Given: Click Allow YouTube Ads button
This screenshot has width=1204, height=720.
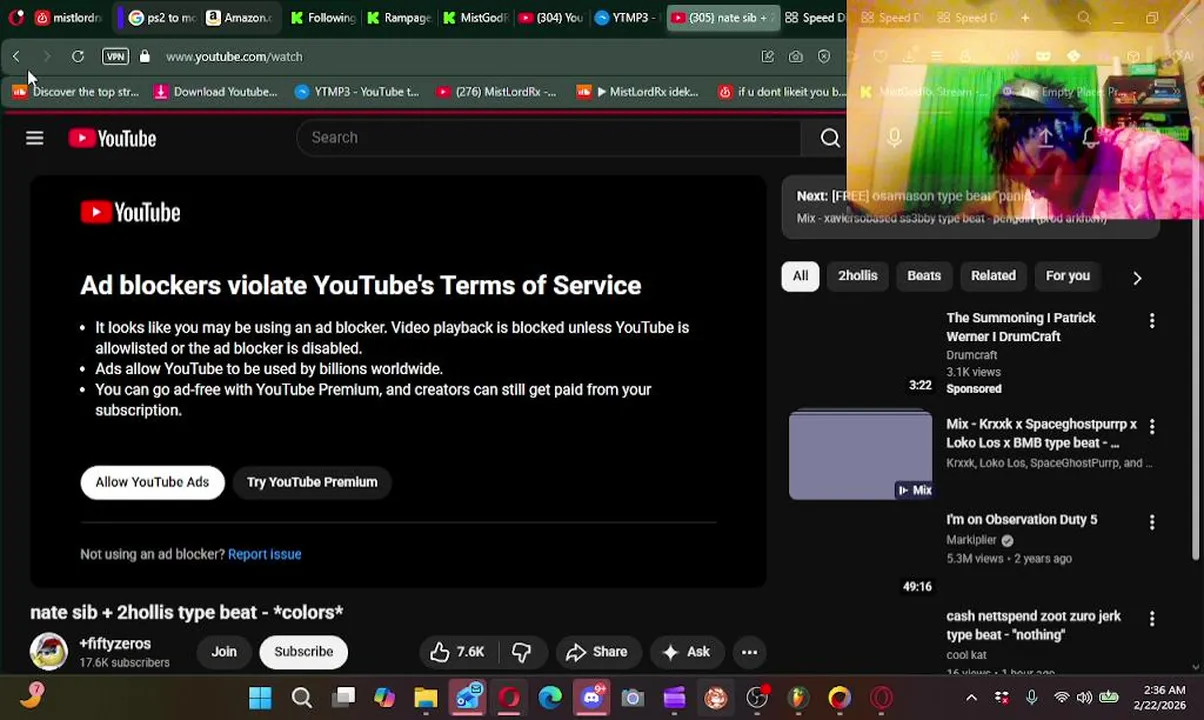Looking at the screenshot, I should (152, 482).
